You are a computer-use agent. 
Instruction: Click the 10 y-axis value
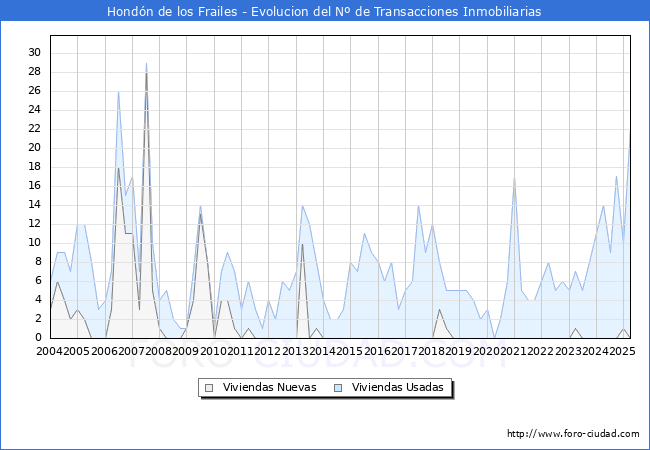35,243
